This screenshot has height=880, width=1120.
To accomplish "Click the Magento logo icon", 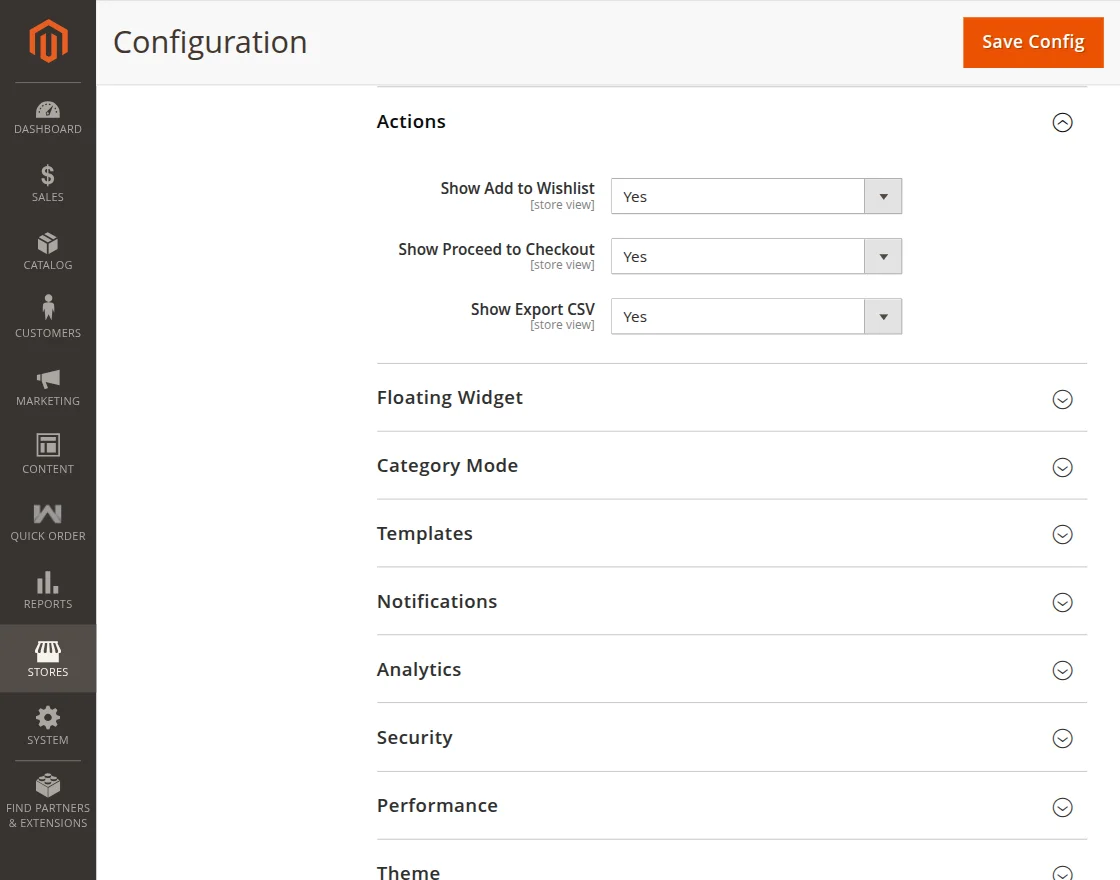I will pyautogui.click(x=48, y=41).
